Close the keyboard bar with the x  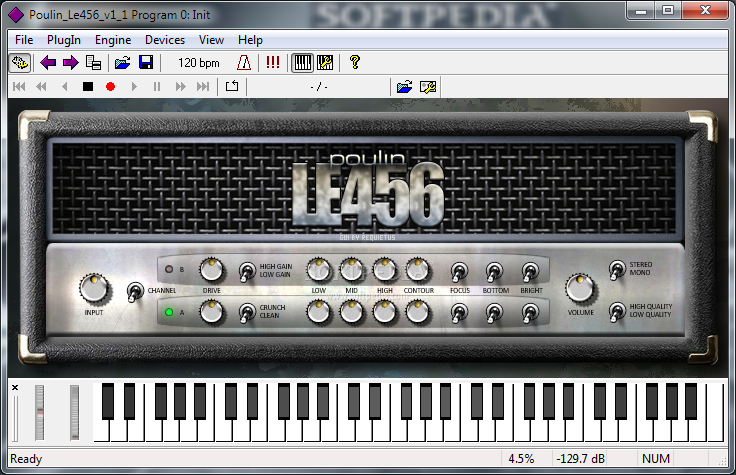coord(15,388)
